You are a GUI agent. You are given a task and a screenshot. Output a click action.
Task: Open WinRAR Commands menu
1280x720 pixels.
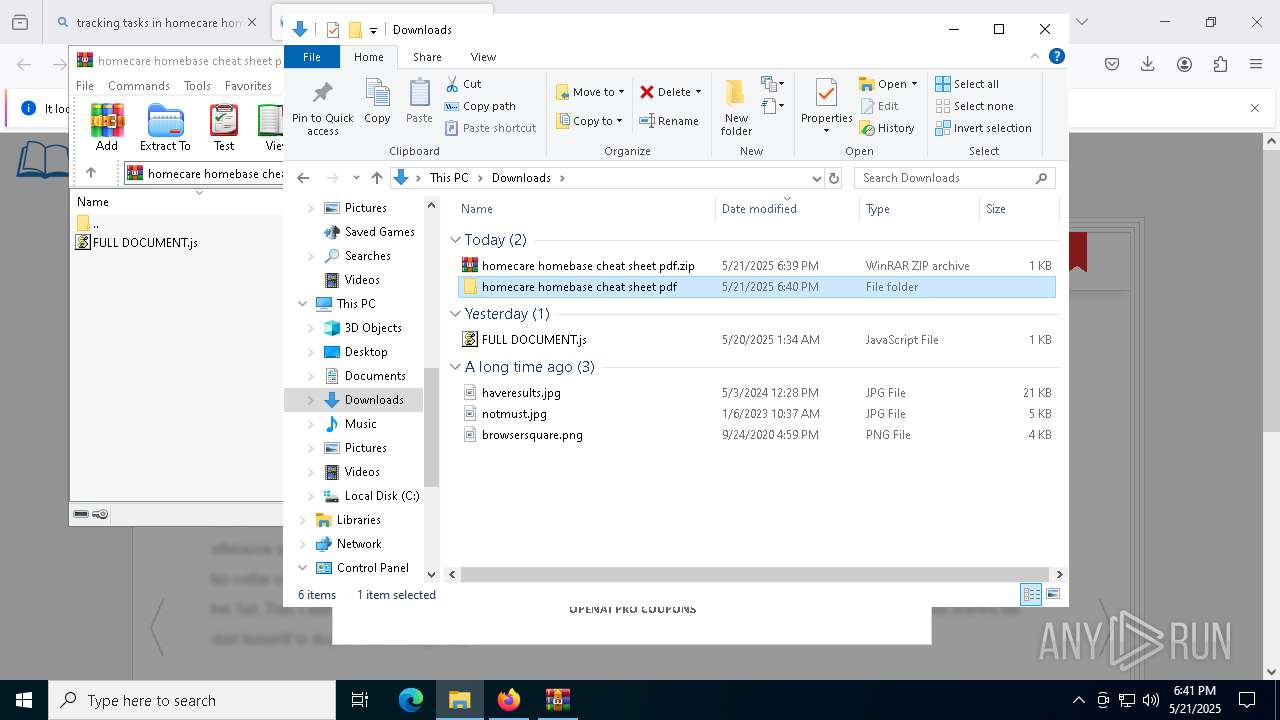(139, 86)
